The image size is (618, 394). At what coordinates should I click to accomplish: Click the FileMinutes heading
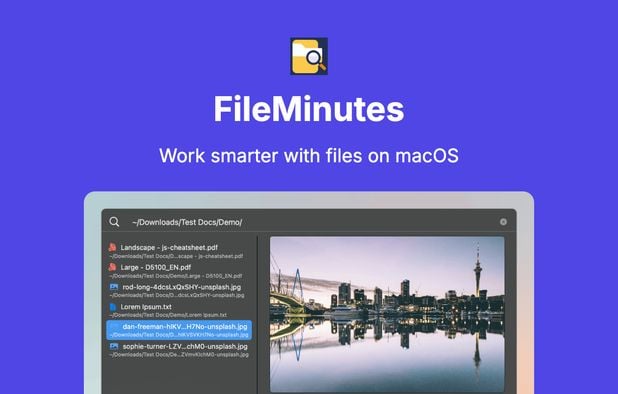click(309, 109)
